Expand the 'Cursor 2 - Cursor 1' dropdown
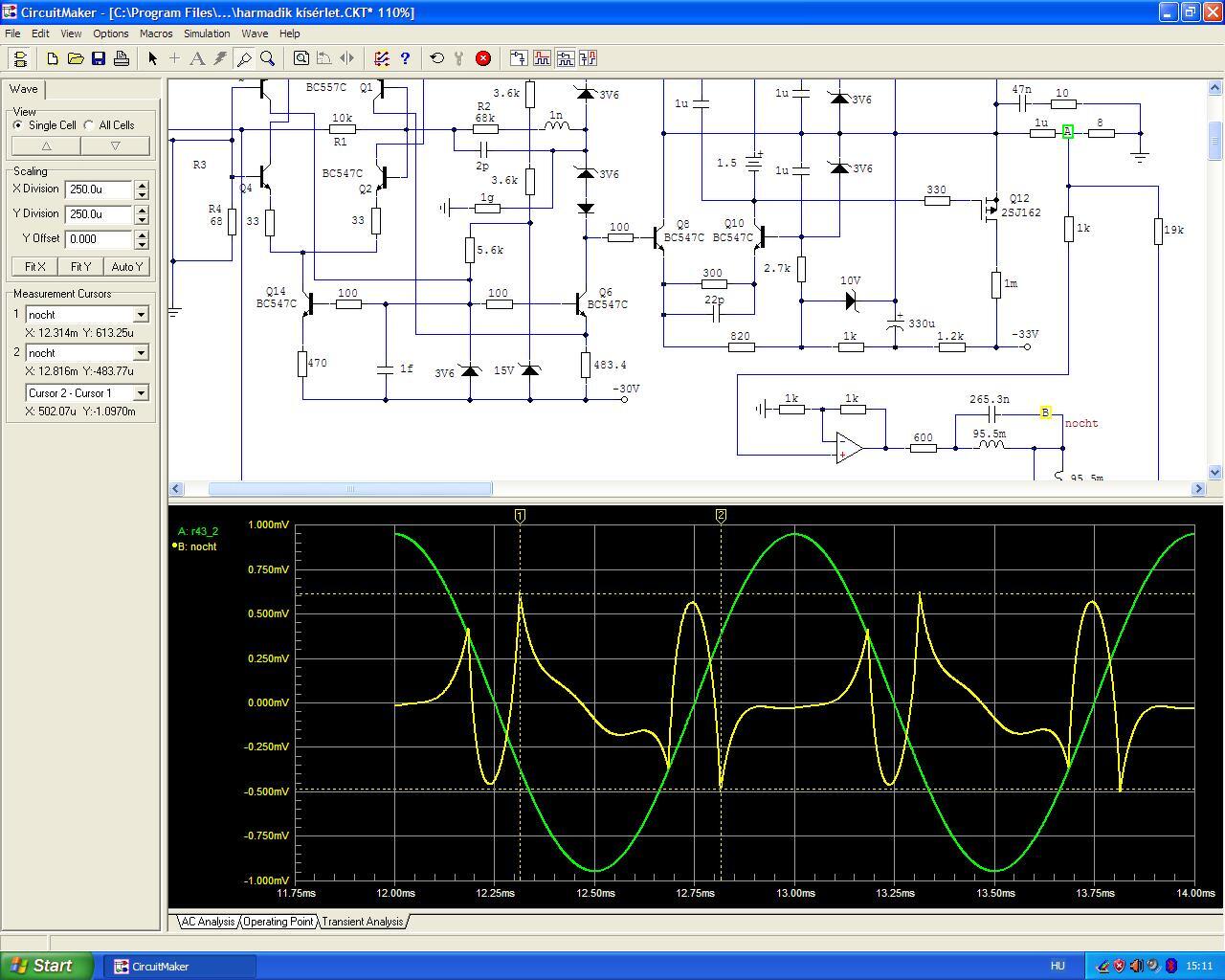1225x980 pixels. [141, 393]
